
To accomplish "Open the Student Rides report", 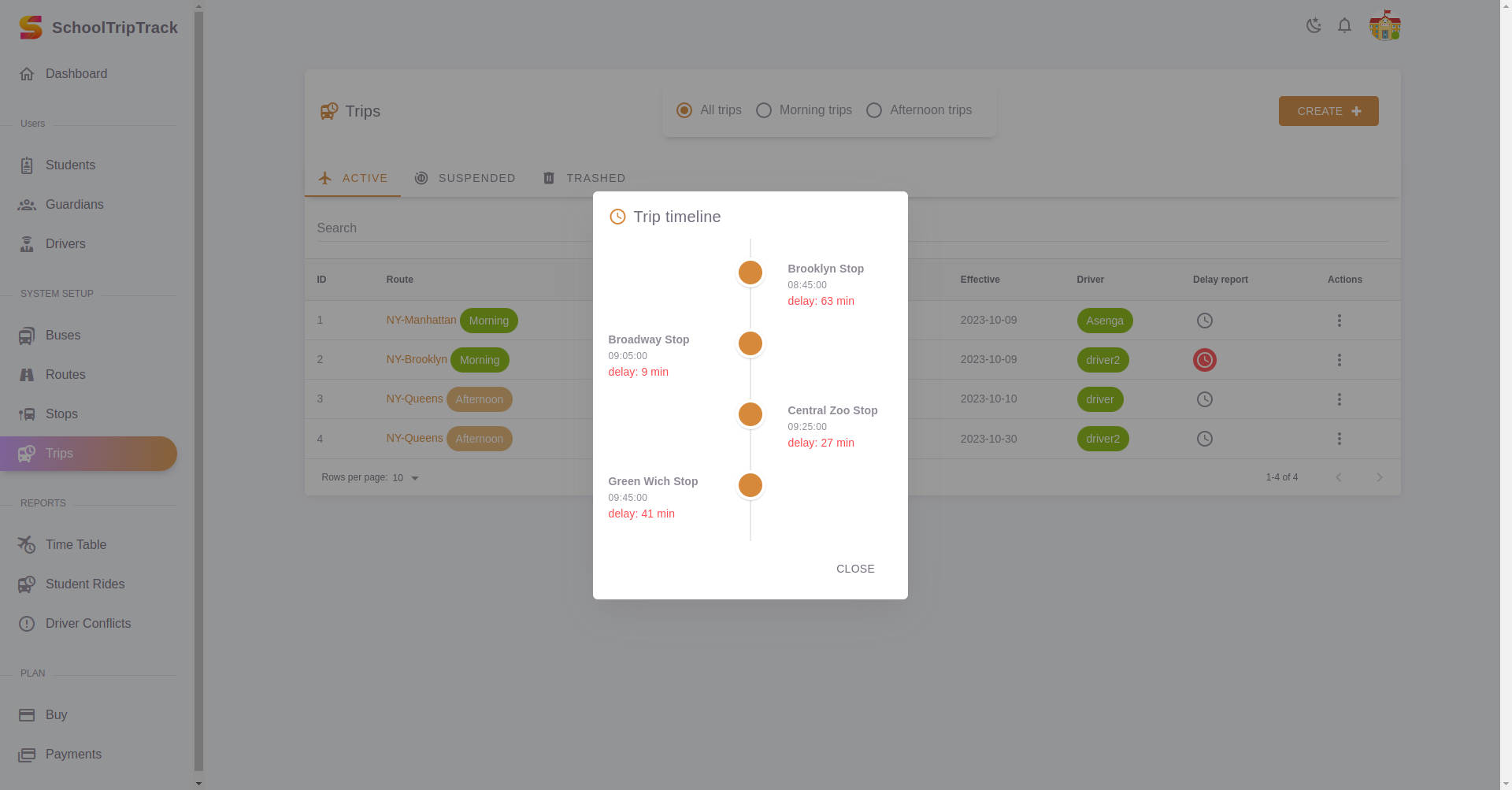I will click(x=85, y=584).
